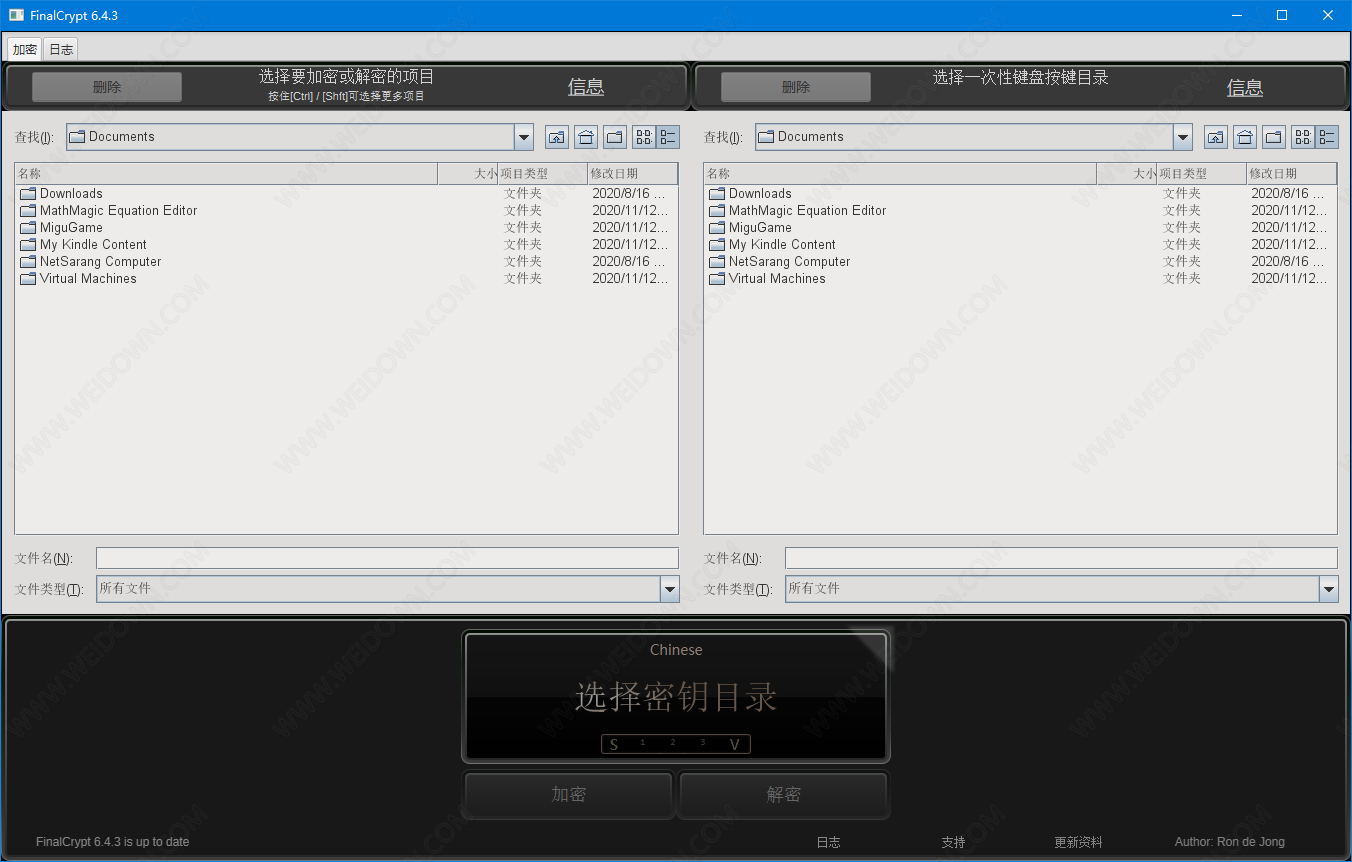Open the left Documents location dropdown
The image size is (1352, 862).
pos(524,137)
